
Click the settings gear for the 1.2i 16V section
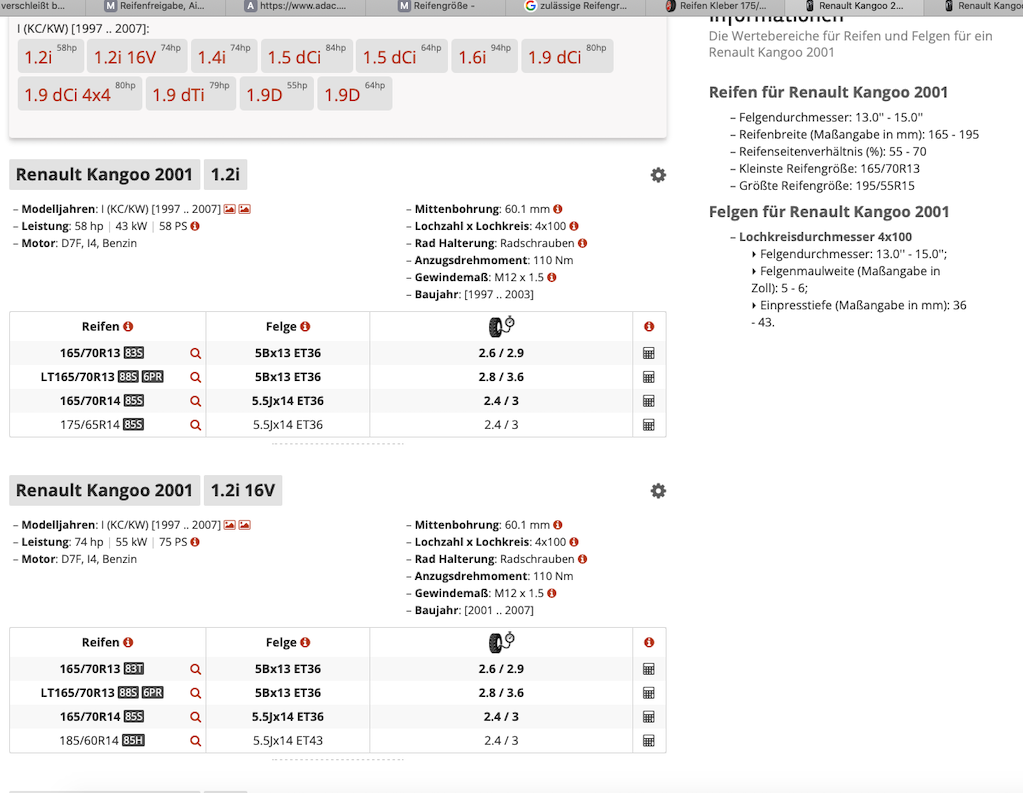click(658, 491)
